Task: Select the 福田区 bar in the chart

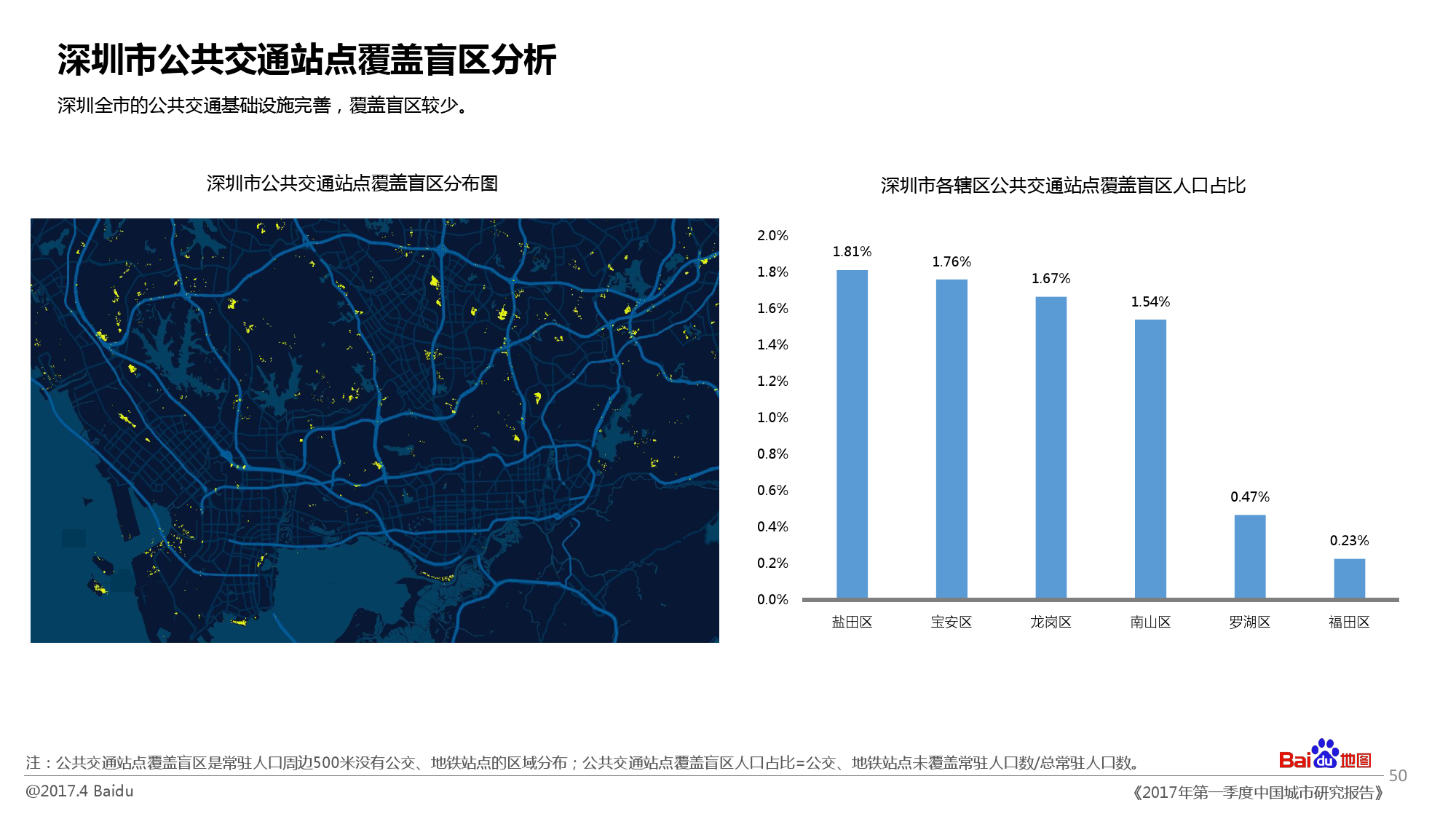Action: pos(1349,578)
